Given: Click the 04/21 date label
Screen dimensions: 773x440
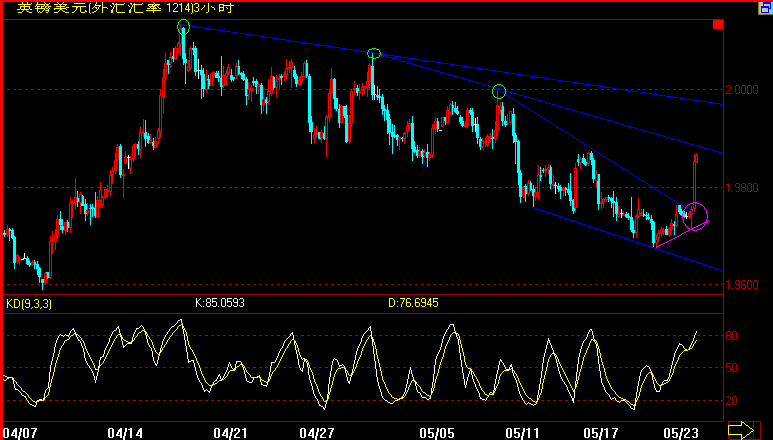Looking at the screenshot, I should 230,433.
